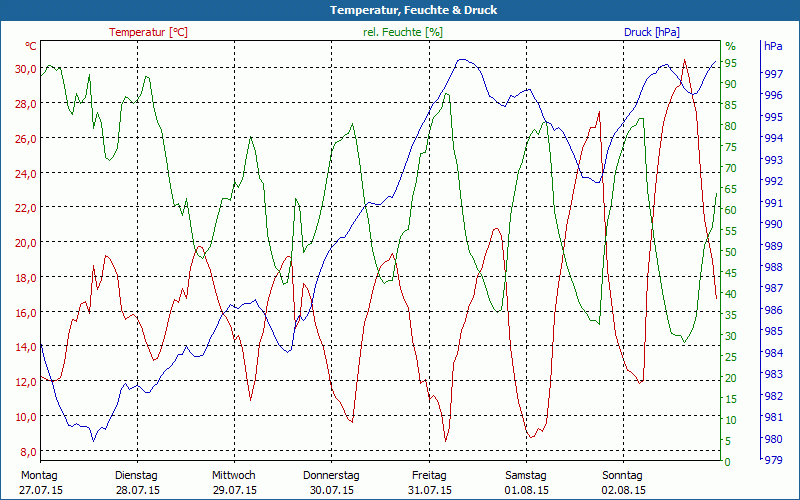The height and width of the screenshot is (500, 800).
Task: Select the 'Mittwoch' day label
Action: click(234, 476)
